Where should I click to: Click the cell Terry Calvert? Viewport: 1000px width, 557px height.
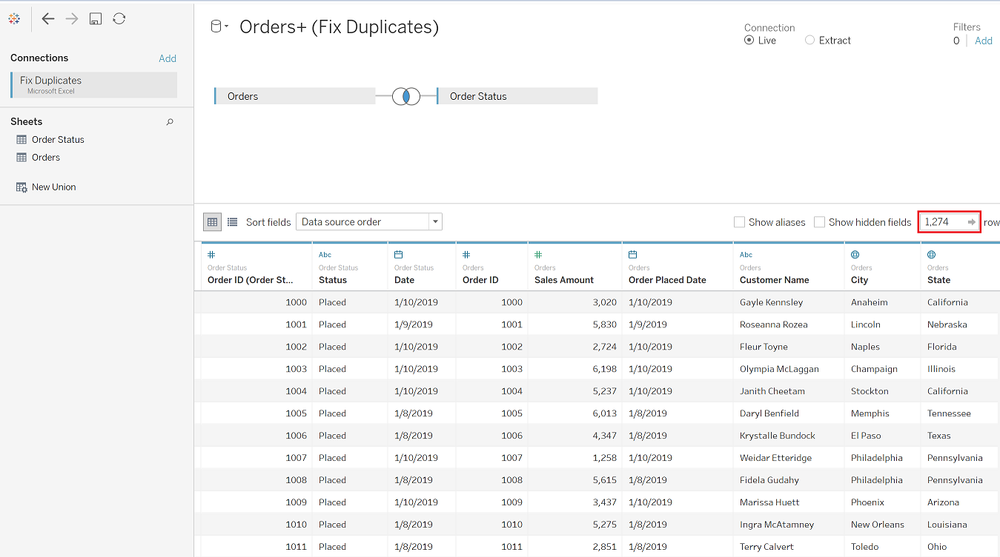(x=767, y=547)
